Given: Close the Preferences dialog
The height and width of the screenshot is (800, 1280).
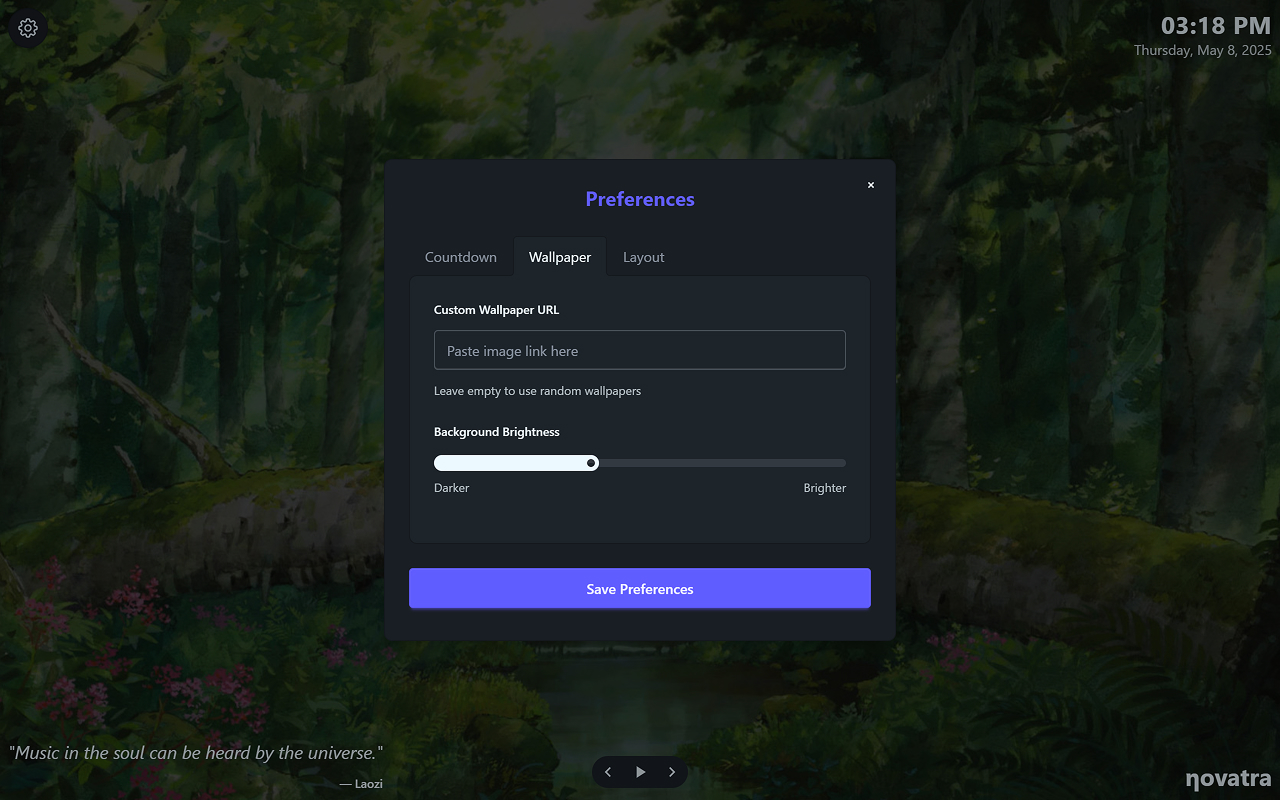Looking at the screenshot, I should pyautogui.click(x=871, y=185).
